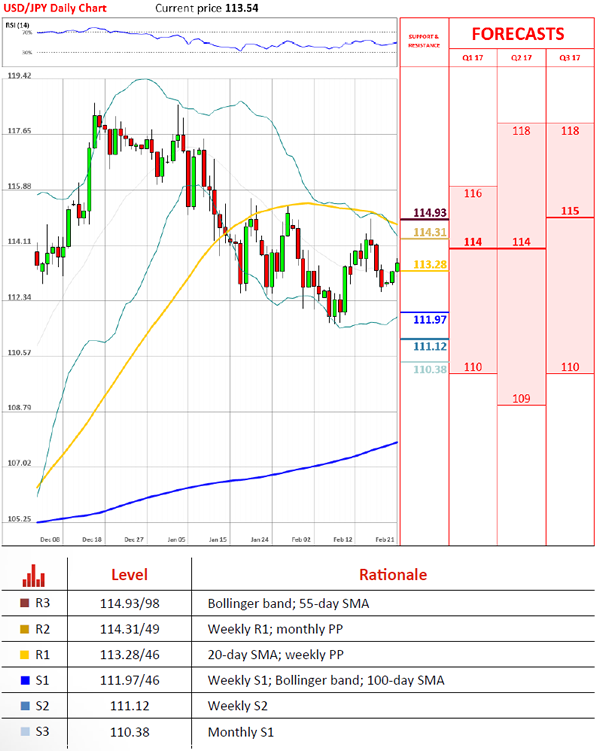The image size is (600, 751).
Task: Click the 110.38 level cell in table
Action: [130, 732]
